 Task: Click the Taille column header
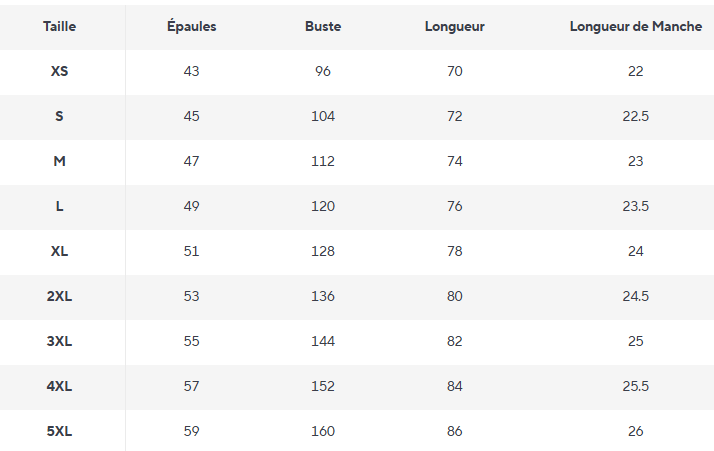pyautogui.click(x=59, y=26)
